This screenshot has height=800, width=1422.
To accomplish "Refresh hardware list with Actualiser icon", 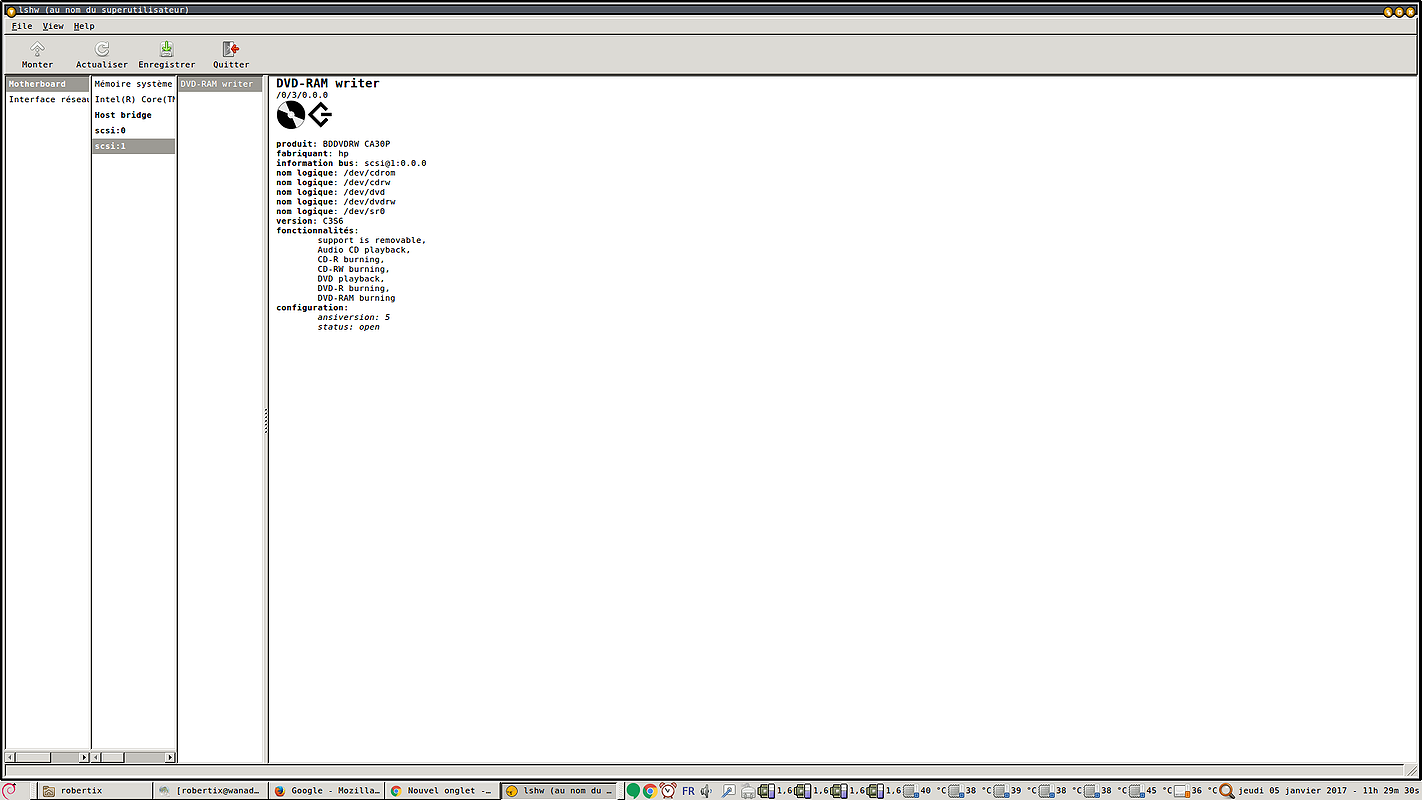I will (102, 48).
